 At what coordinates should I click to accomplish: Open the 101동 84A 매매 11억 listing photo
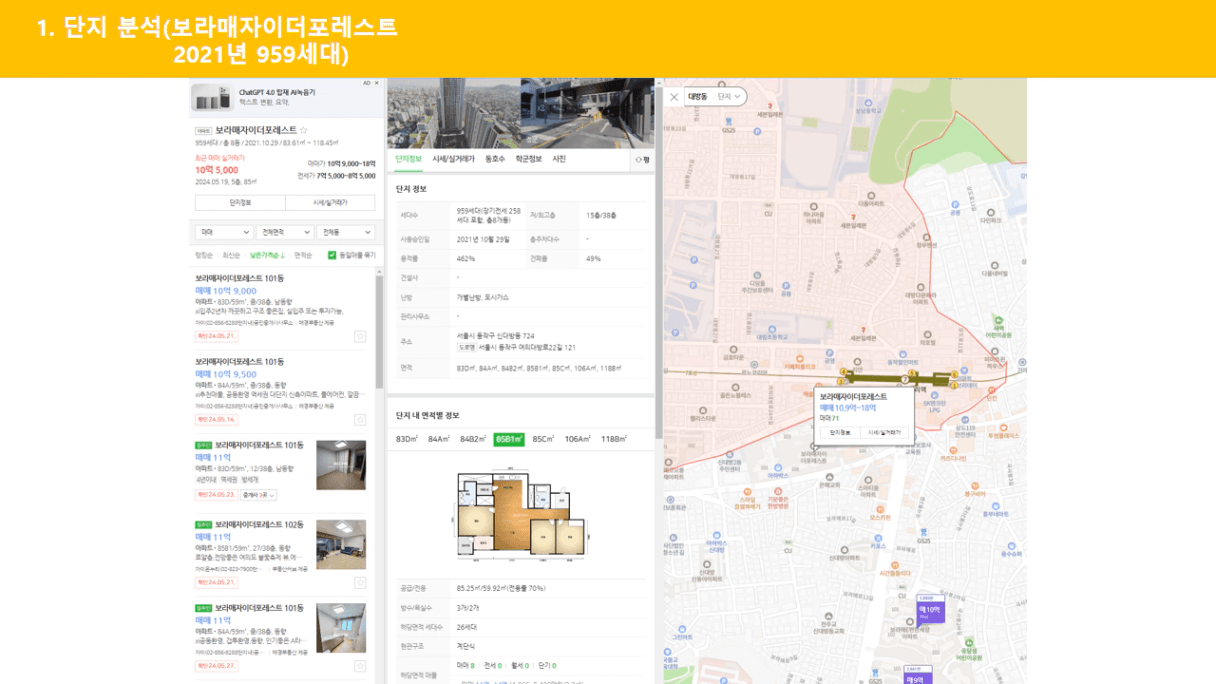341,627
